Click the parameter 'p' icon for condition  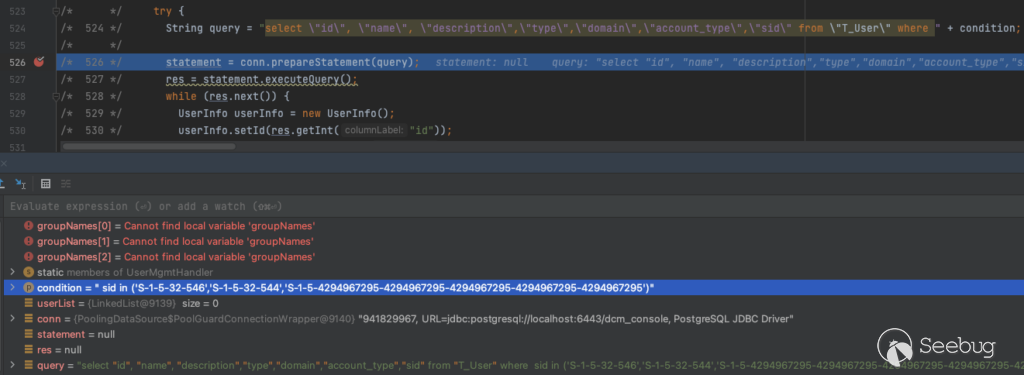point(28,287)
